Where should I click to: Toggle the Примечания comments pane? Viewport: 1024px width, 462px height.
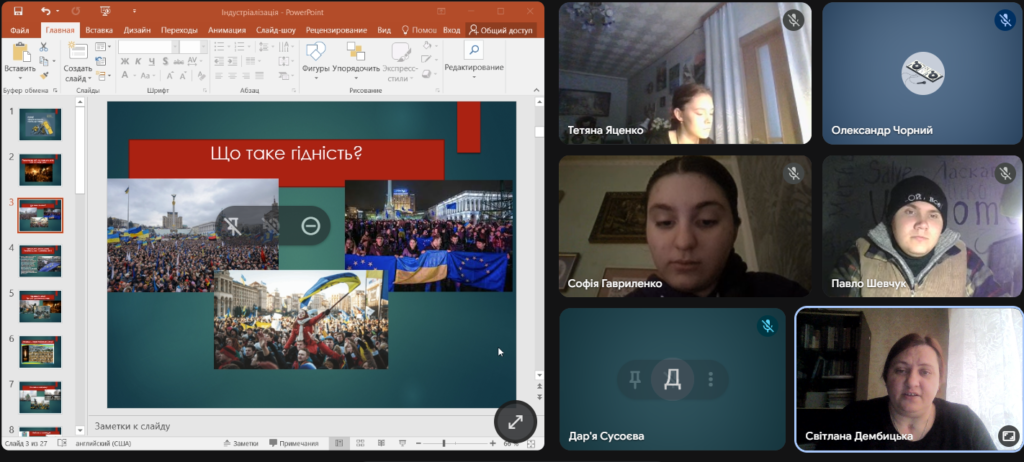[293, 443]
